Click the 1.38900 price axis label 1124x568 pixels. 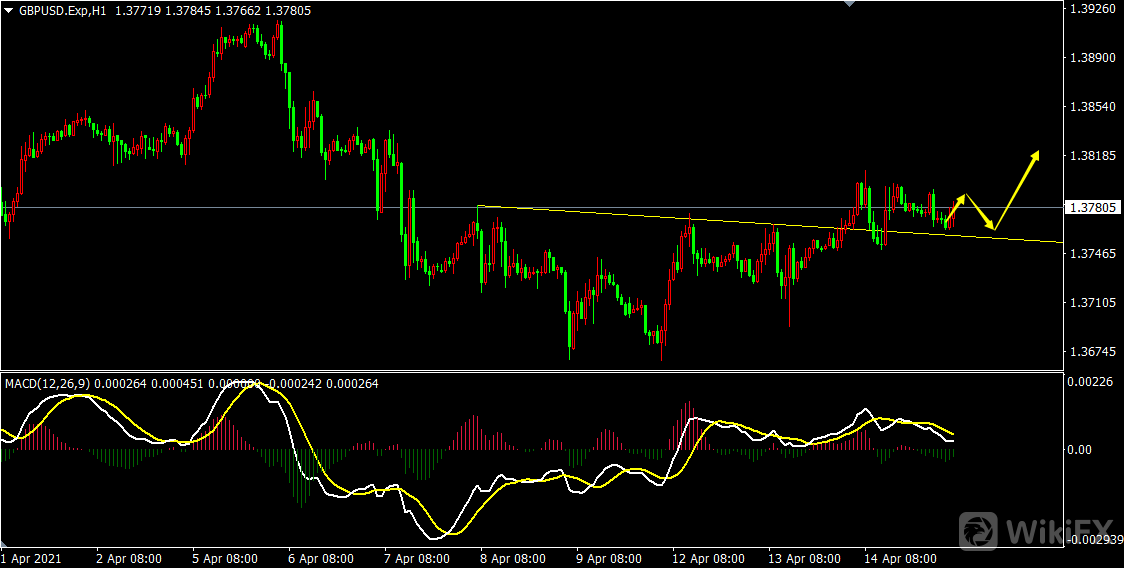[x=1092, y=58]
